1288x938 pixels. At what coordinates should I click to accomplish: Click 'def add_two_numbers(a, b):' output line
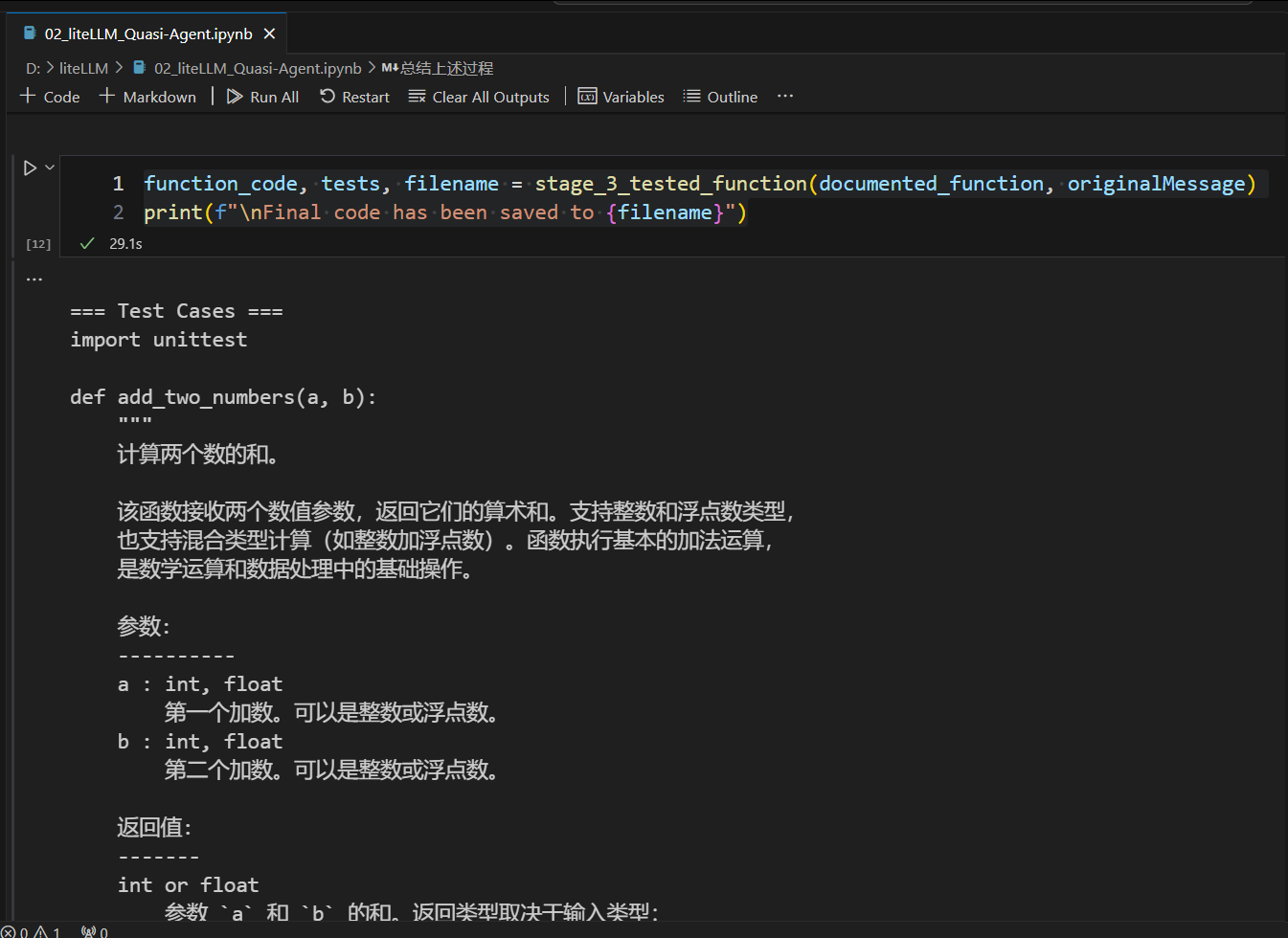[x=223, y=397]
